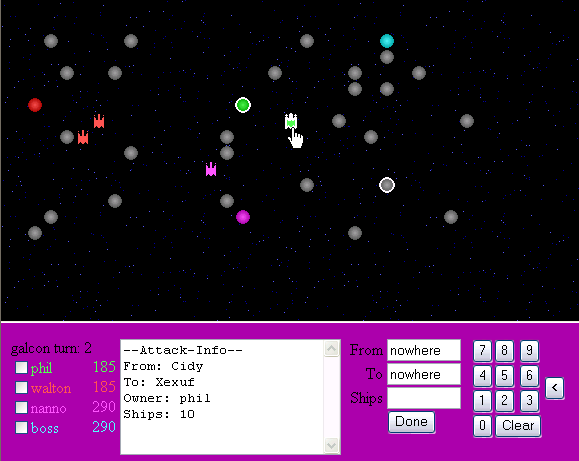Select the white-outlined gray planet
This screenshot has height=461, width=579.
(387, 185)
